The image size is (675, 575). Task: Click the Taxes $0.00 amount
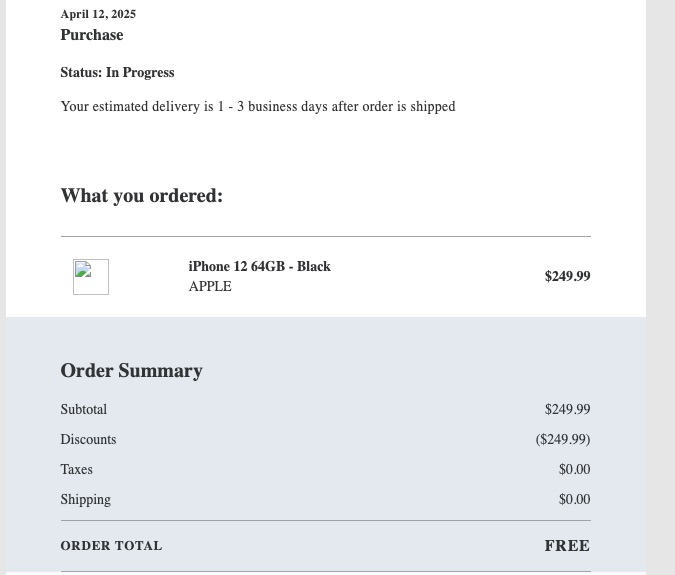point(574,470)
